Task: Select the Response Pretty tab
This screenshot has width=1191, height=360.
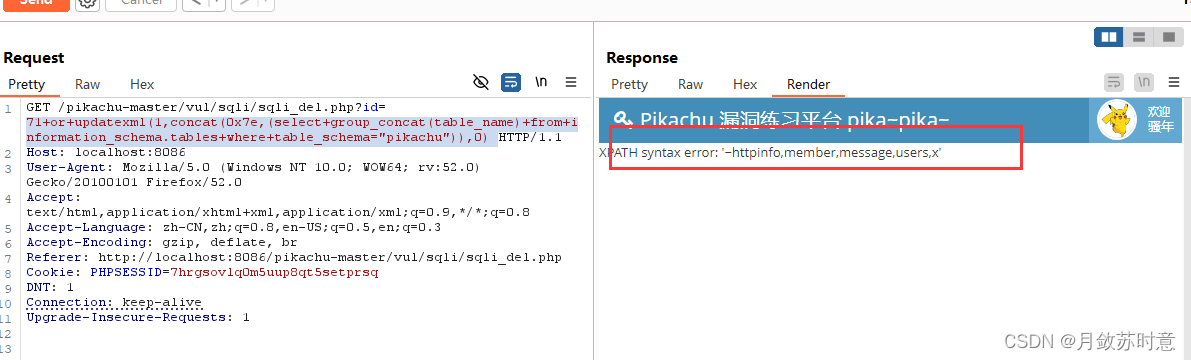Action: (629, 84)
